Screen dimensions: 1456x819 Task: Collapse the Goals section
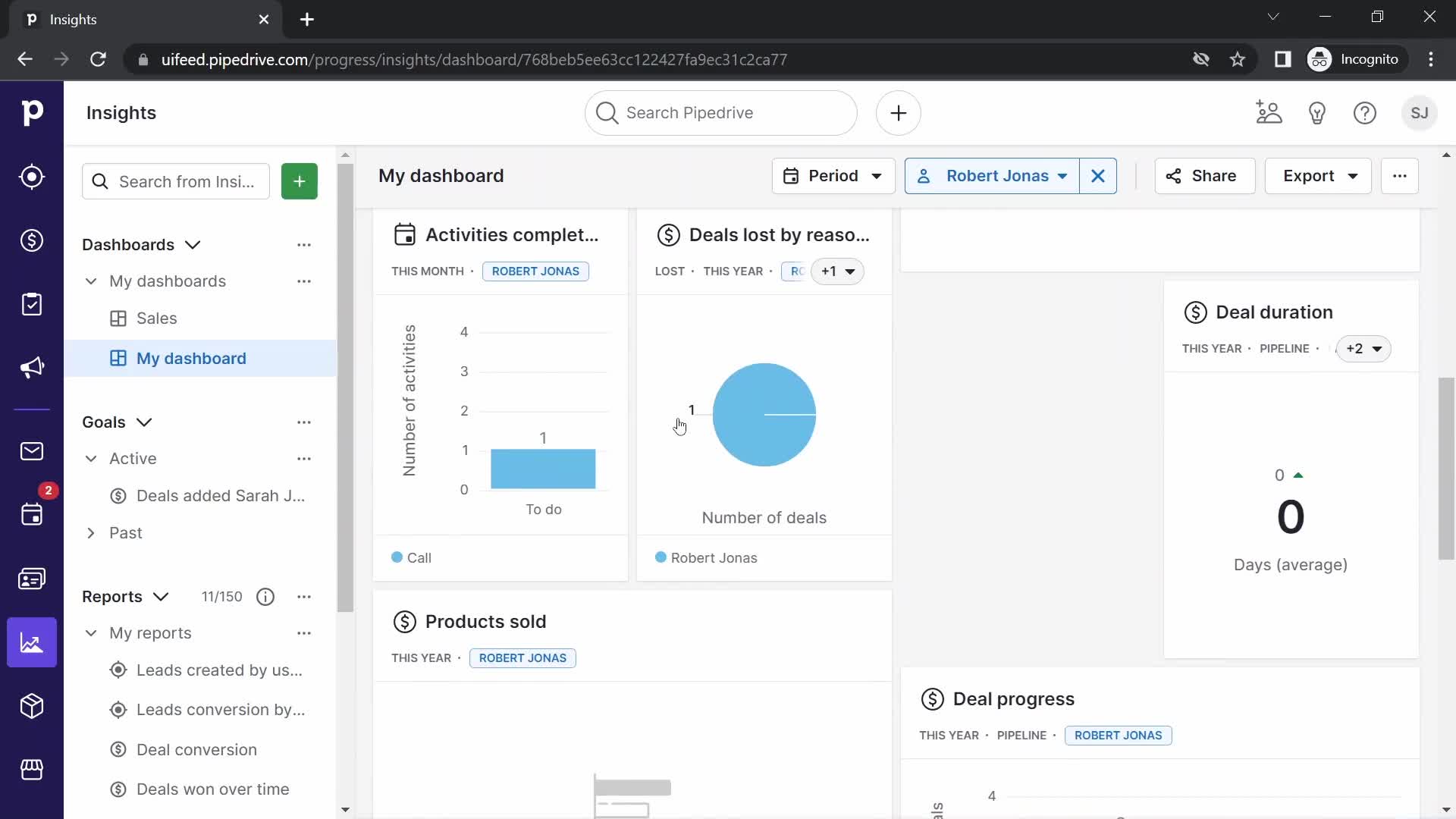(144, 422)
